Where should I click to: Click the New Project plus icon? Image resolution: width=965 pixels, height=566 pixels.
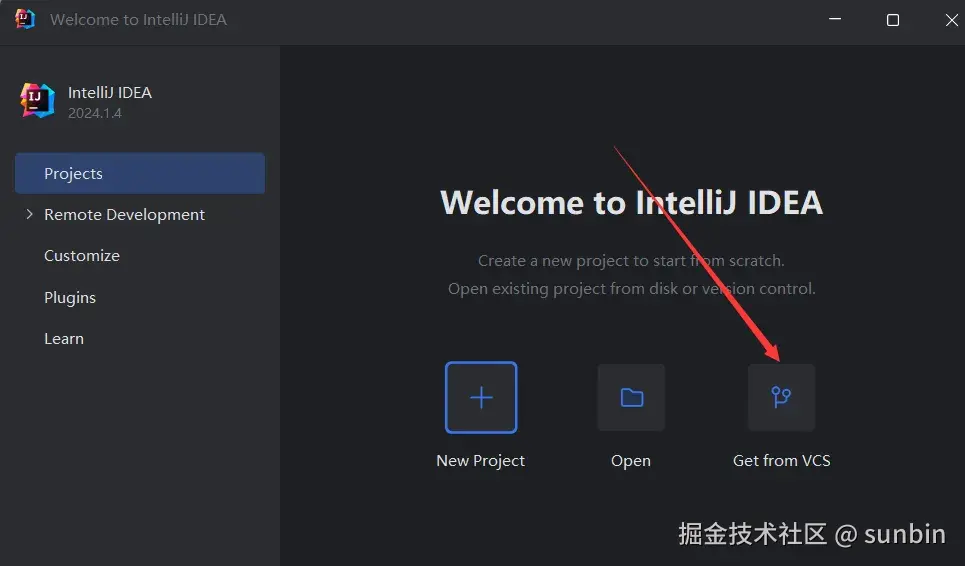pyautogui.click(x=481, y=397)
